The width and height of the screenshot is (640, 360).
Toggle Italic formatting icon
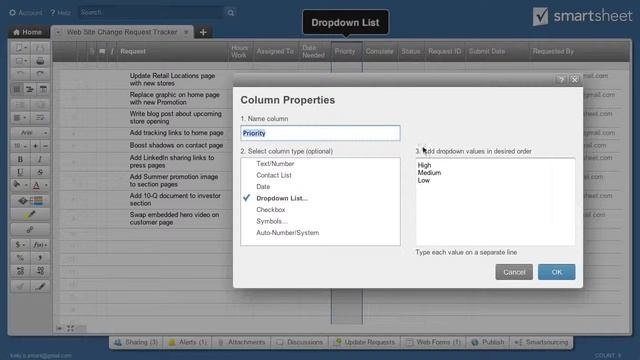coord(40,159)
